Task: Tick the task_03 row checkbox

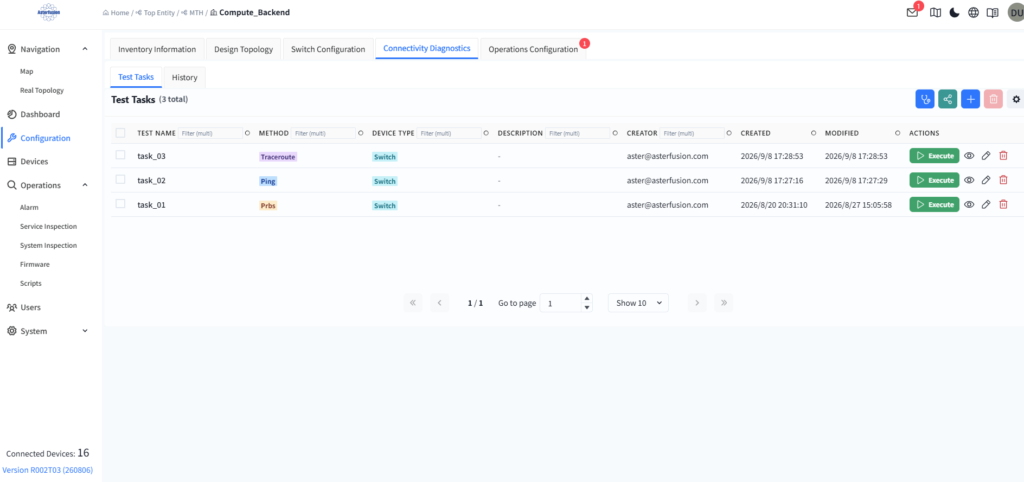Action: (x=120, y=155)
